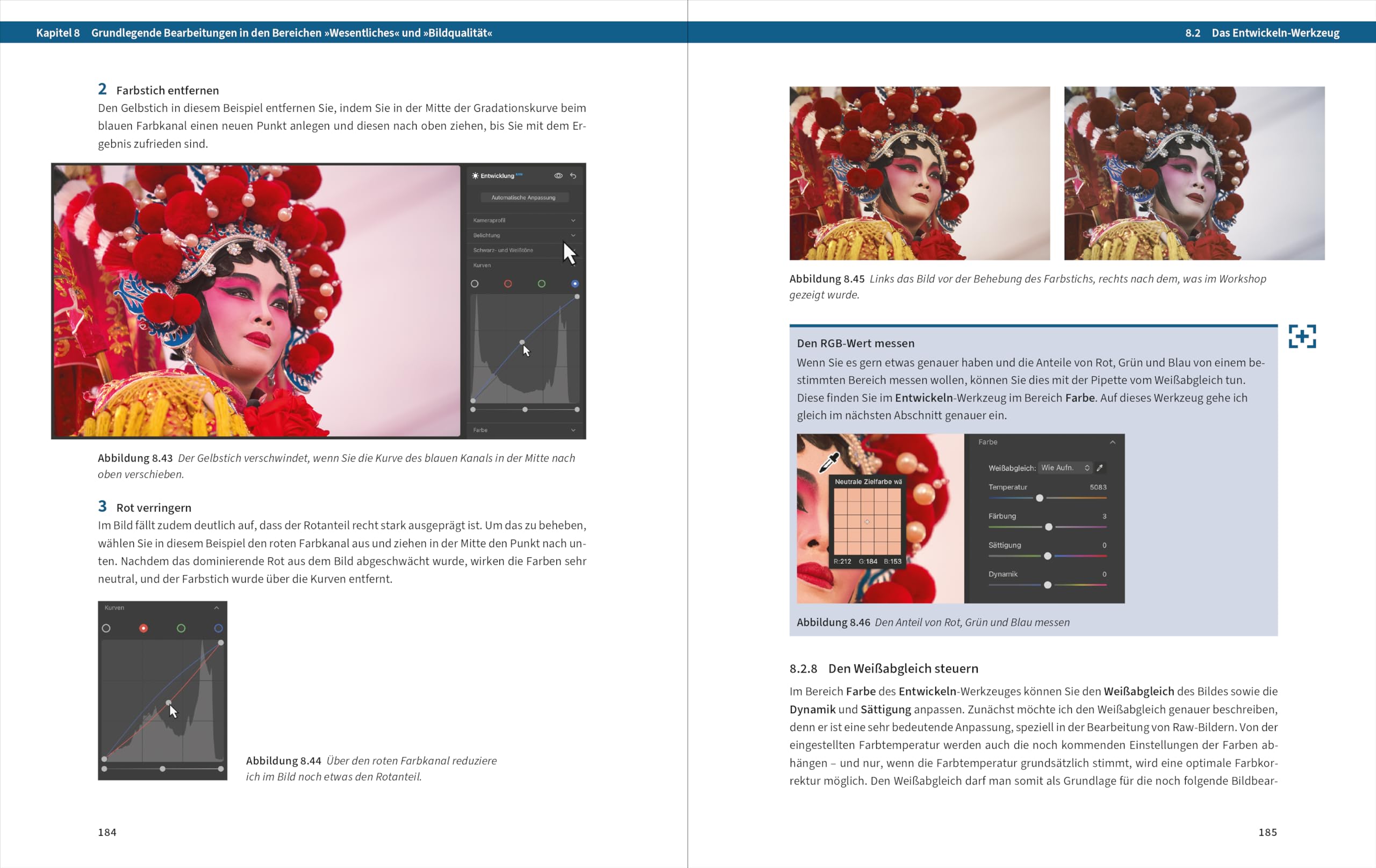Click the 'Den RGB-Wert messen' box heading

pos(855,343)
